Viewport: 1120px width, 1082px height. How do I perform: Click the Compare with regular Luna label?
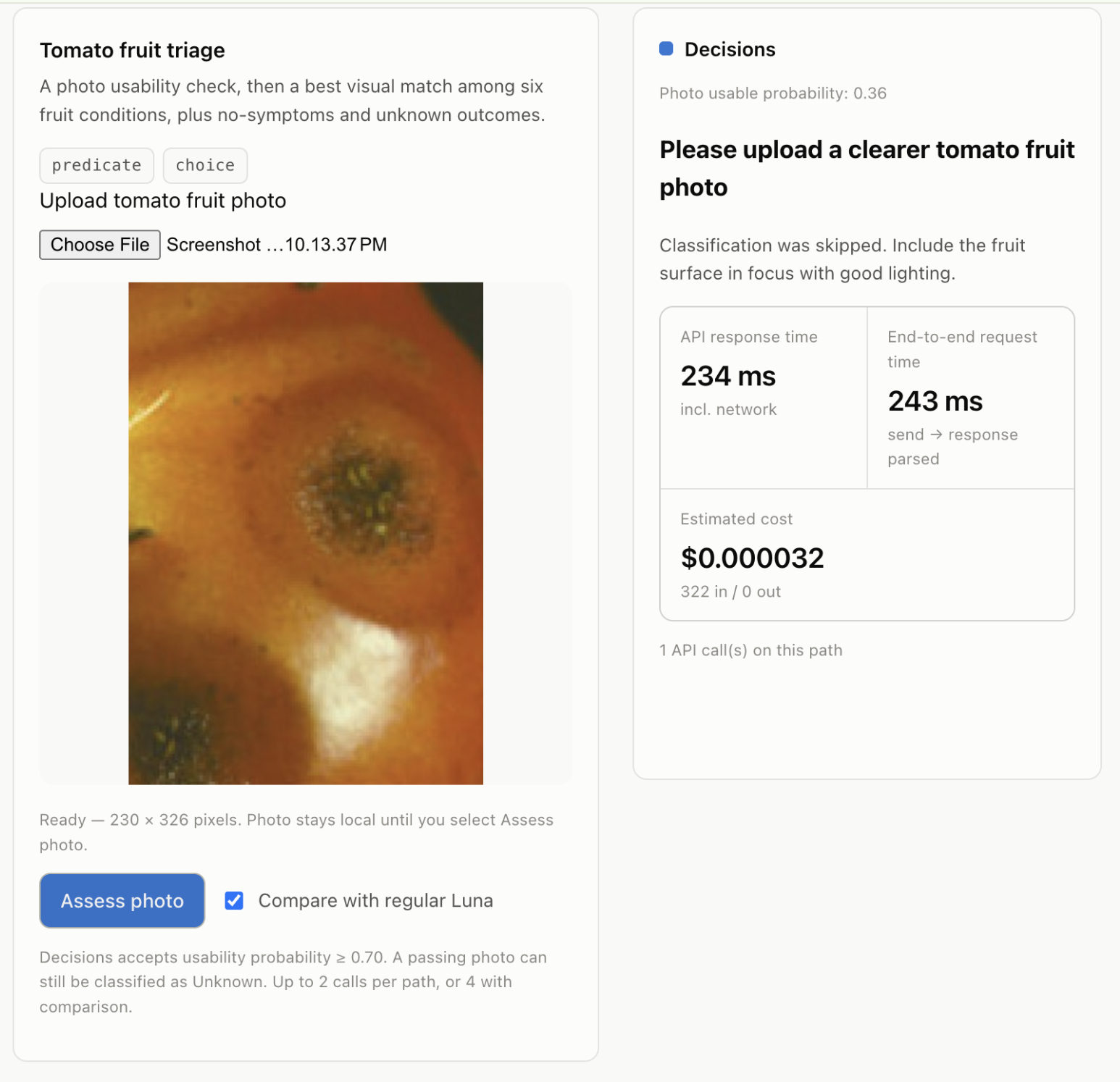click(x=375, y=900)
